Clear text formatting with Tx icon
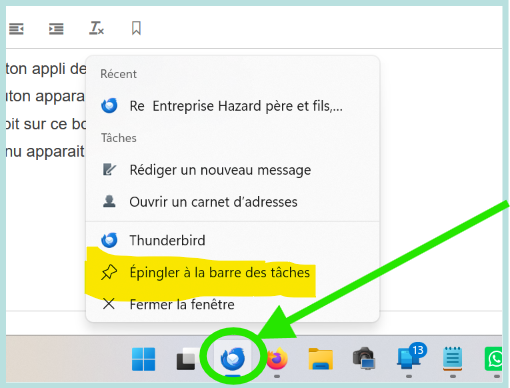510x388 pixels. pyautogui.click(x=96, y=28)
